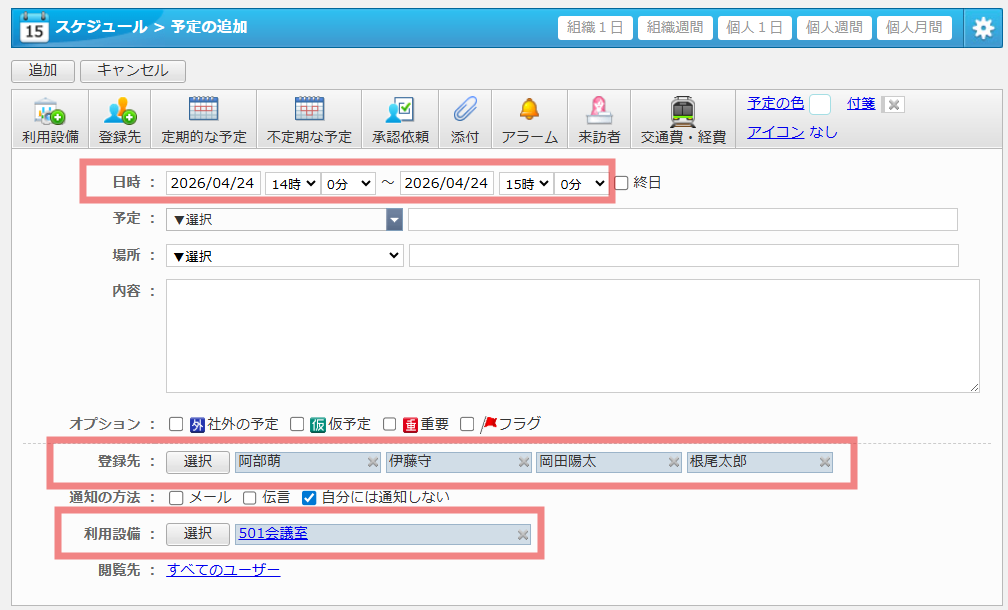Image resolution: width=1008 pixels, height=610 pixels.
Task: Switch to 個人月間 (personal monthly) view
Action: [x=914, y=27]
